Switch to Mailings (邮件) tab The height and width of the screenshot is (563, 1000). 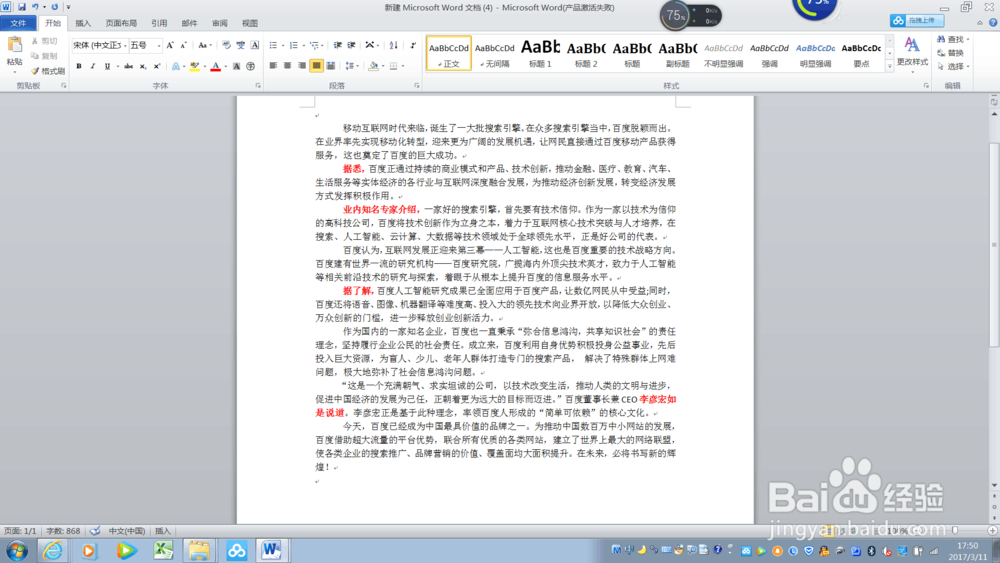pos(189,24)
